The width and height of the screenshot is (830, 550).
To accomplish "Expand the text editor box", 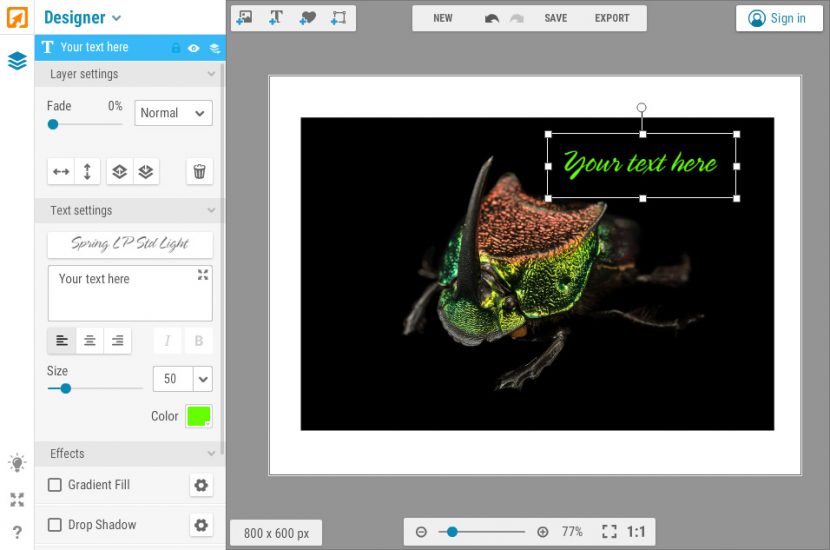I will (x=203, y=275).
